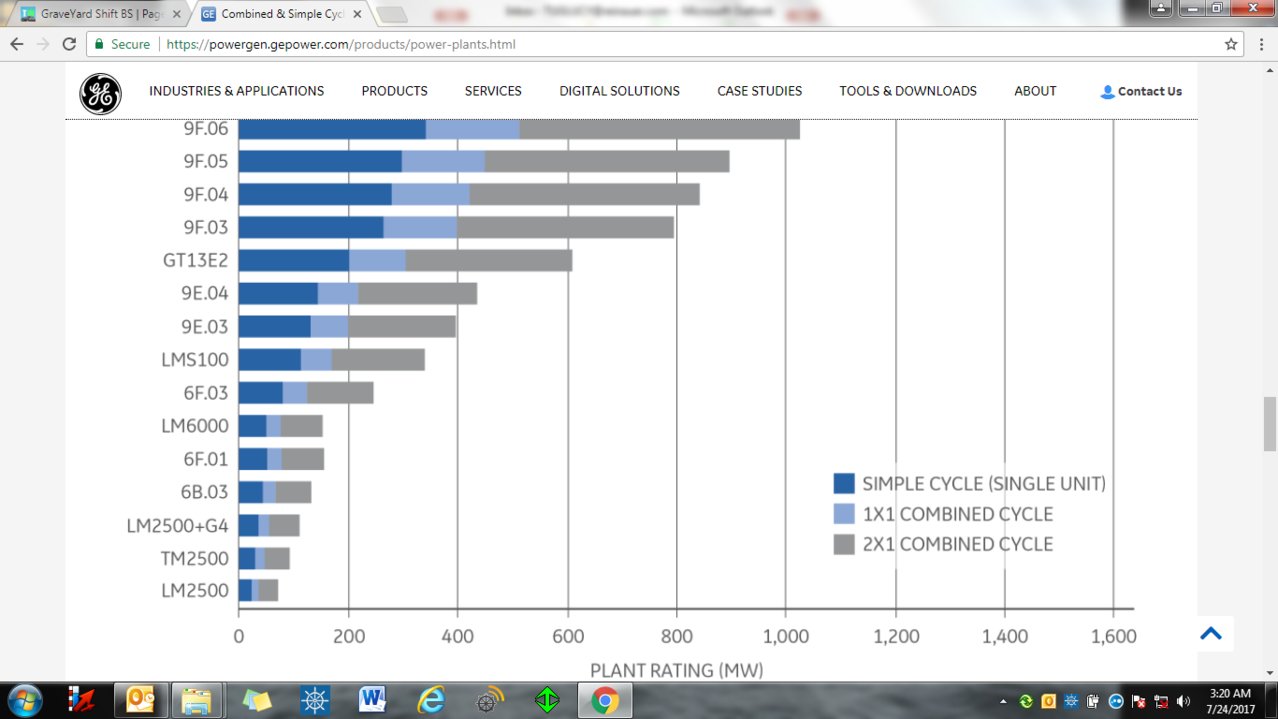Click the 9F.06 chart label
The width and height of the screenshot is (1278, 719).
[x=206, y=129]
